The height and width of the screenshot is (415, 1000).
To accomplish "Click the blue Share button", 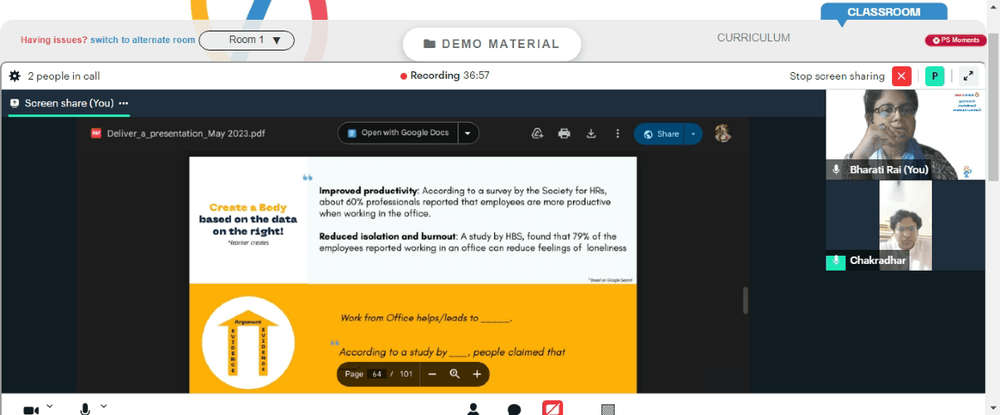I will tap(660, 134).
